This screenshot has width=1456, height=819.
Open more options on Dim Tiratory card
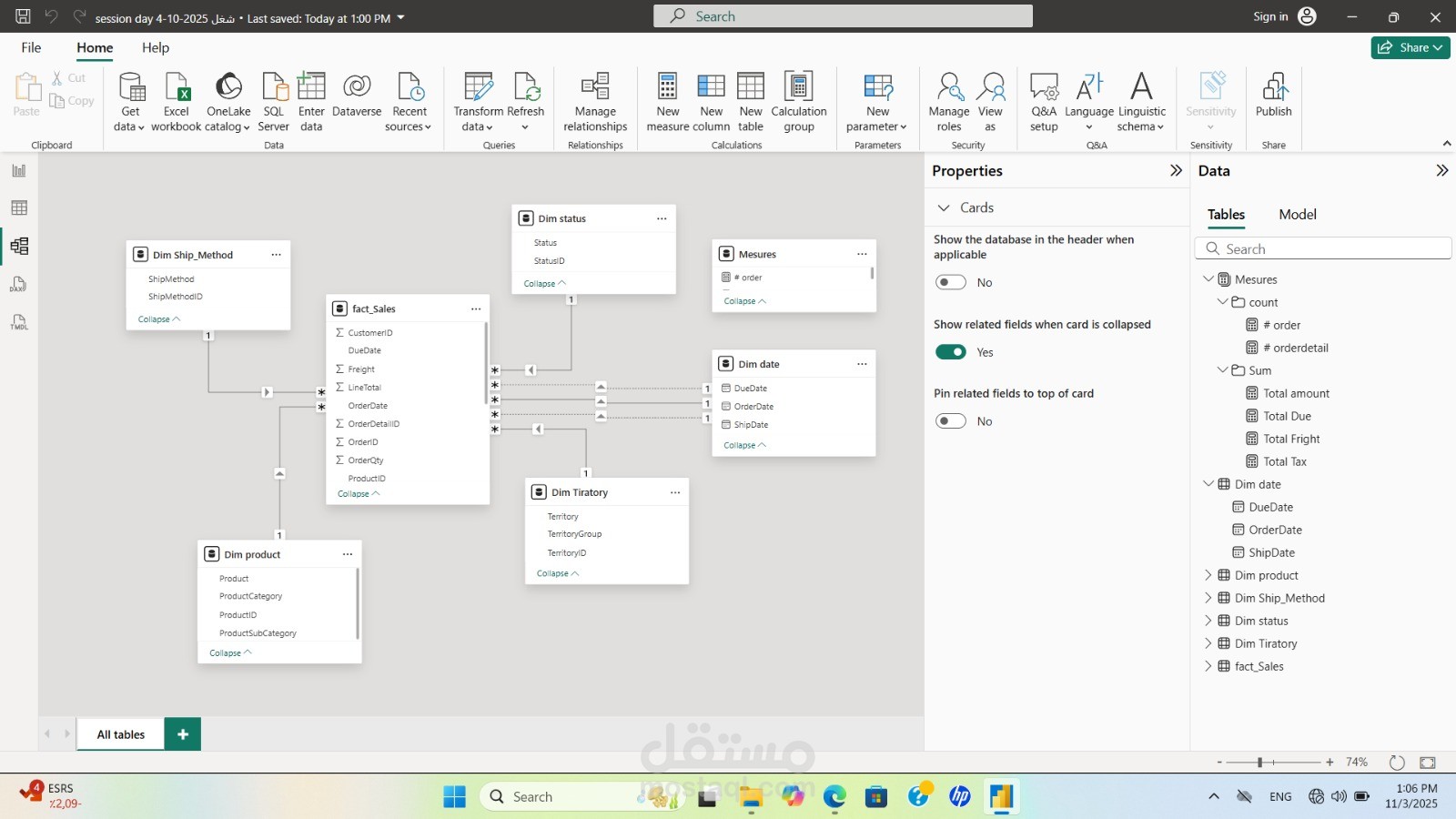tap(675, 492)
